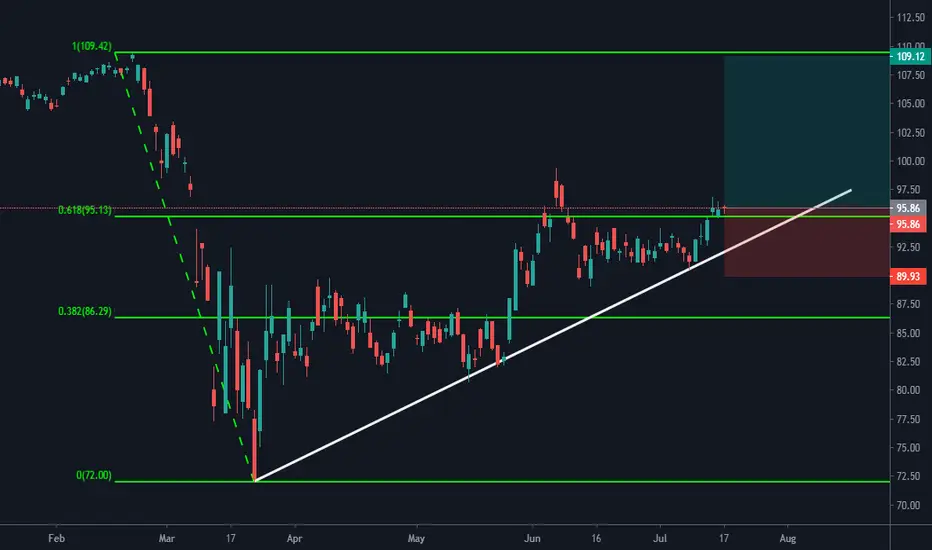The width and height of the screenshot is (932, 550).
Task: Click the 102.50 price axis label
Action: click(910, 133)
